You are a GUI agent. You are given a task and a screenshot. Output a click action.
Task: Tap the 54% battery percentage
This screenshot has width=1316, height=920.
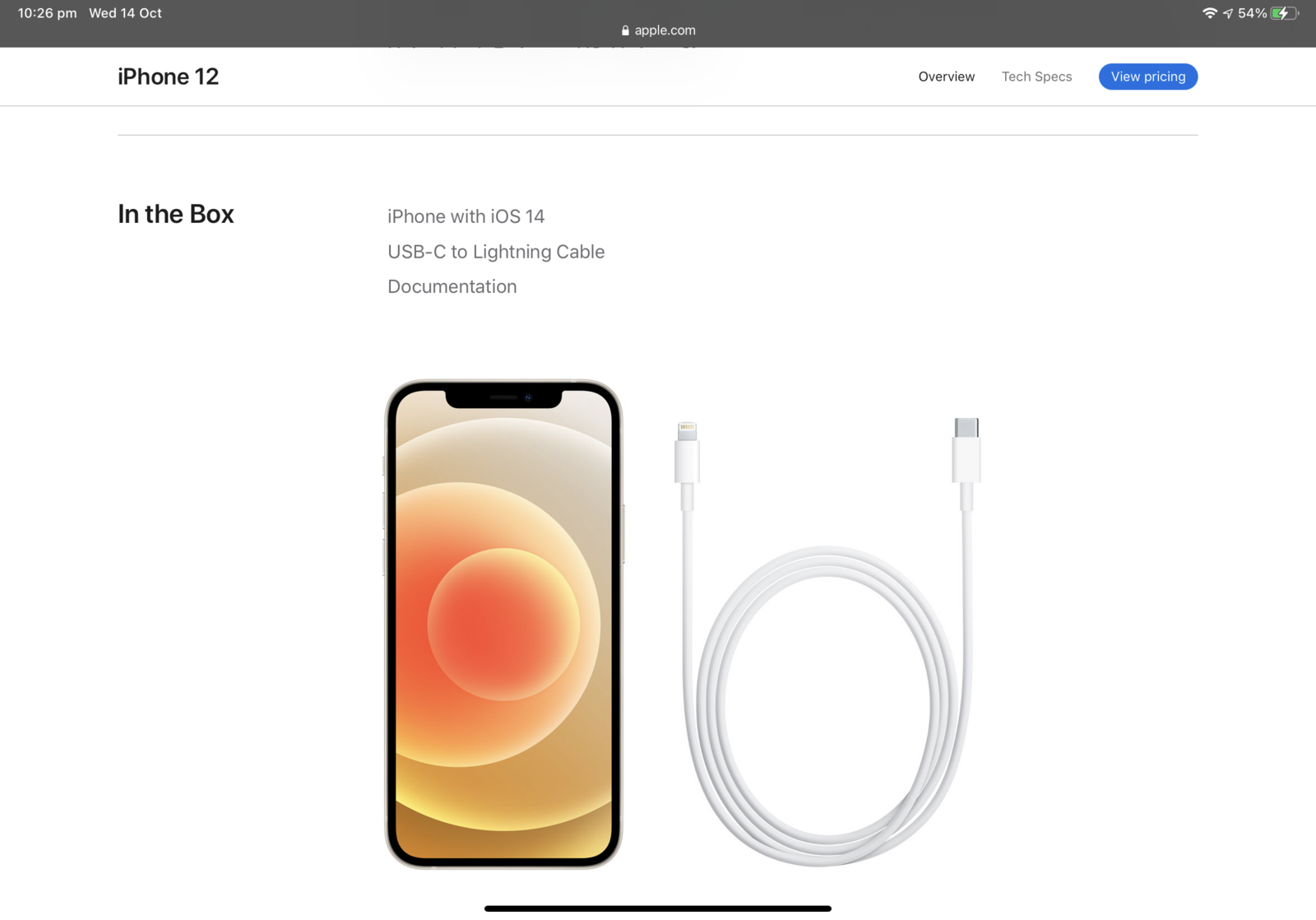tap(1252, 13)
